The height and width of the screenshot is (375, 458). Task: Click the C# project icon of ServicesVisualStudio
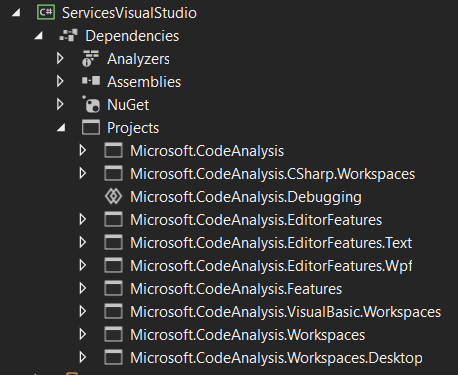tap(46, 13)
